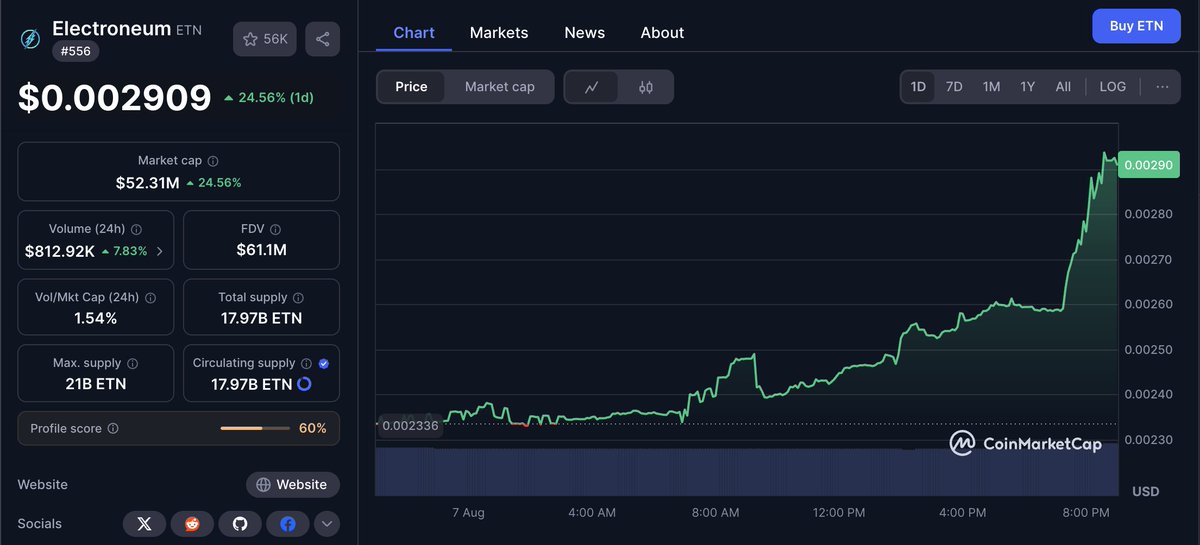Open the share icon button
This screenshot has height=545, width=1200.
(x=322, y=39)
